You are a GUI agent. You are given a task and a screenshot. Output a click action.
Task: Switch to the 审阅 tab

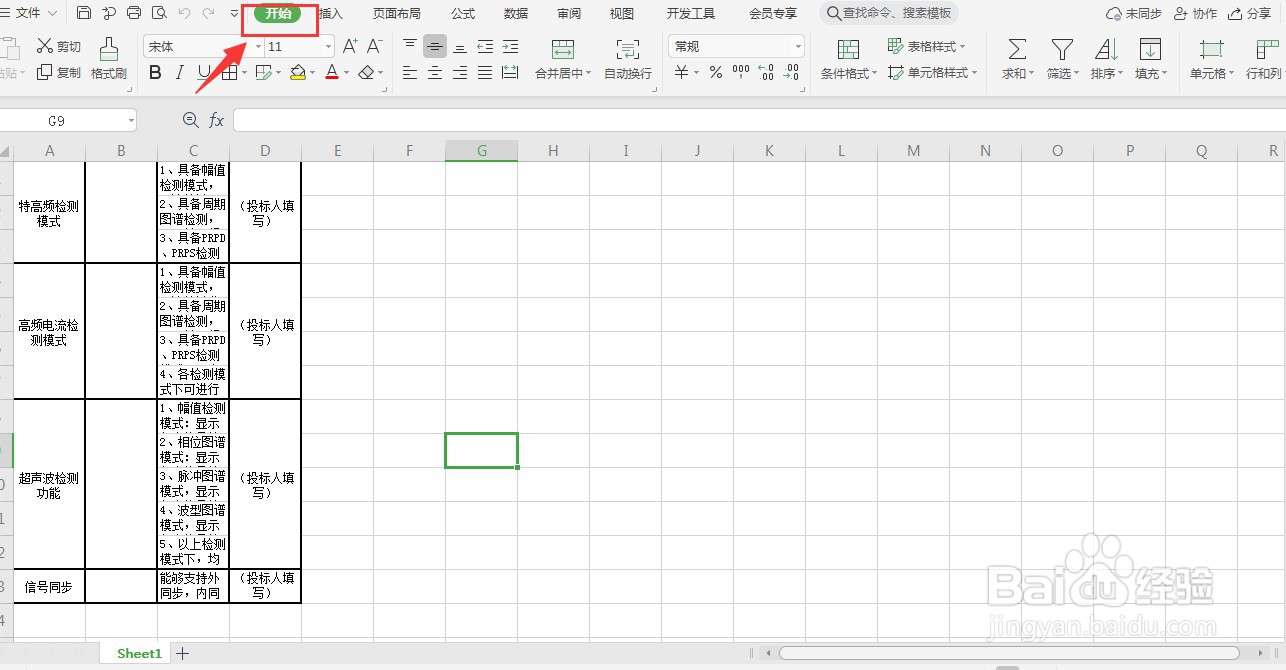(x=569, y=14)
